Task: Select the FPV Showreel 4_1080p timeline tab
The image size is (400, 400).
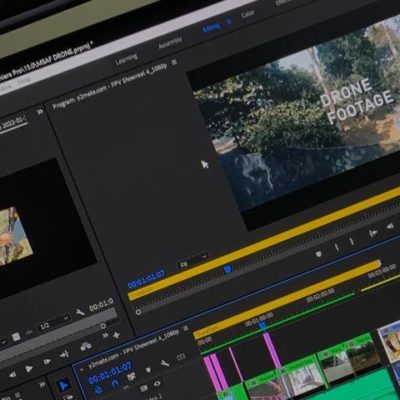Action: point(134,348)
